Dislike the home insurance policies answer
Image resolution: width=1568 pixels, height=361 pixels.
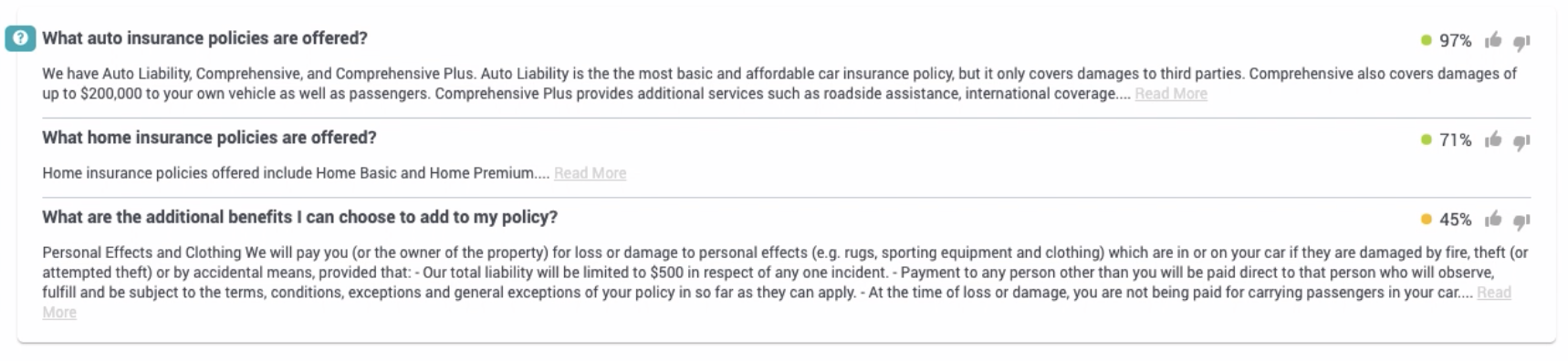coord(1521,141)
